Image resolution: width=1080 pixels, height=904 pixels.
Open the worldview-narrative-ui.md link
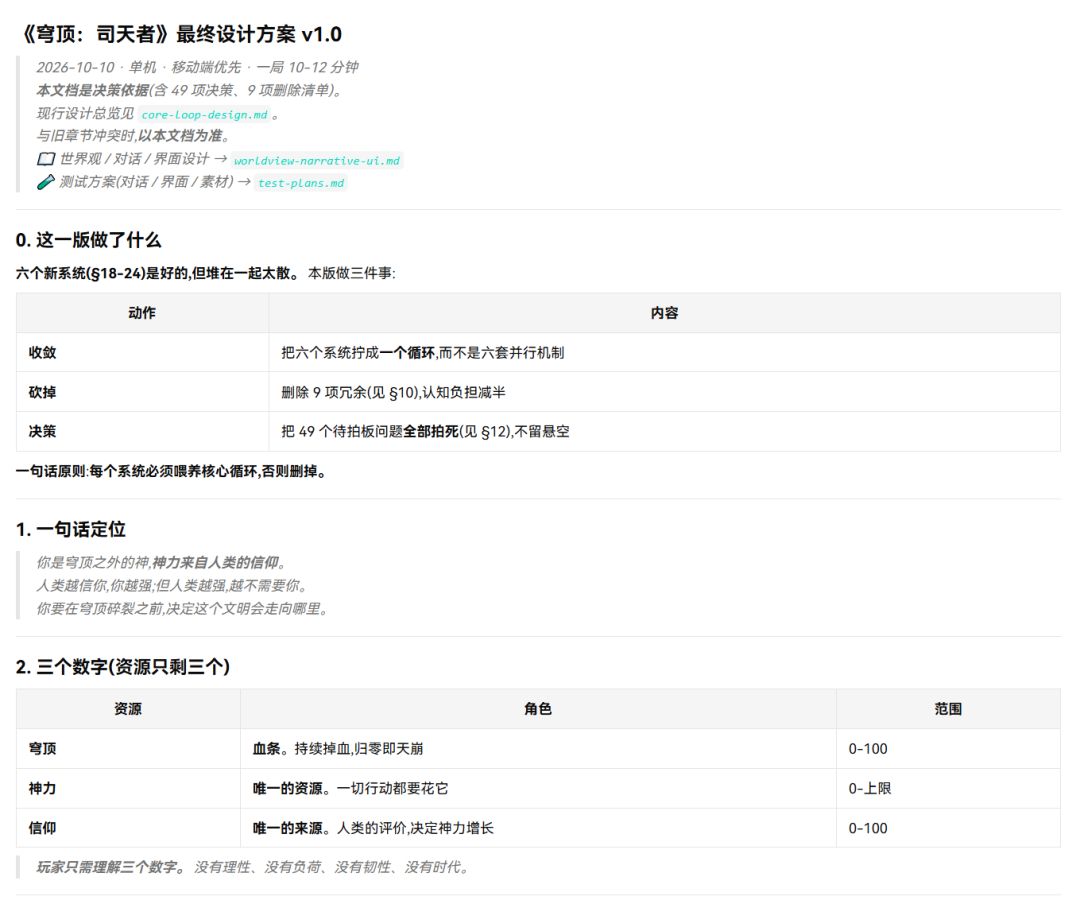coord(317,161)
